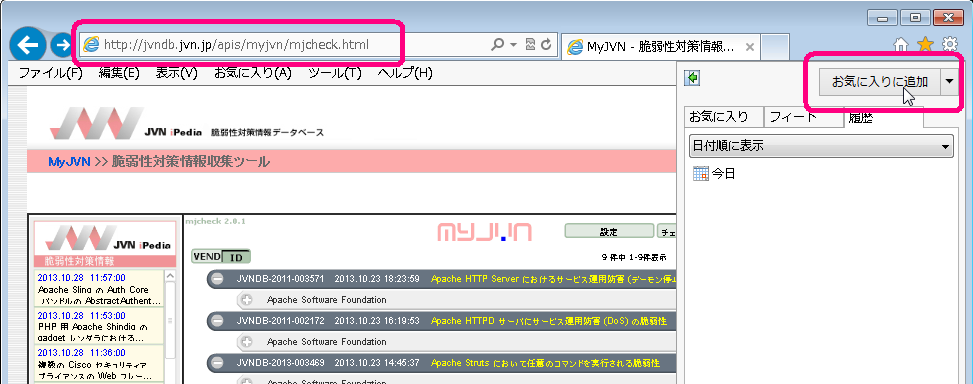973x384 pixels.
Task: Collapse the JVNDB-2011-002172 entry
Action: [x=217, y=321]
